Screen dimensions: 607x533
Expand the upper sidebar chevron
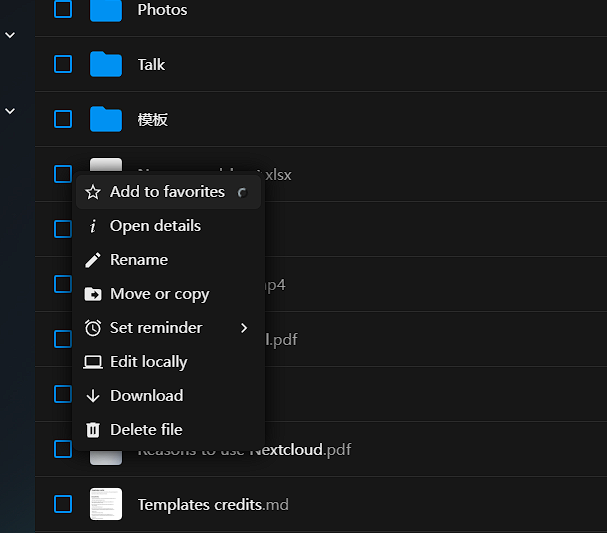[x=10, y=35]
